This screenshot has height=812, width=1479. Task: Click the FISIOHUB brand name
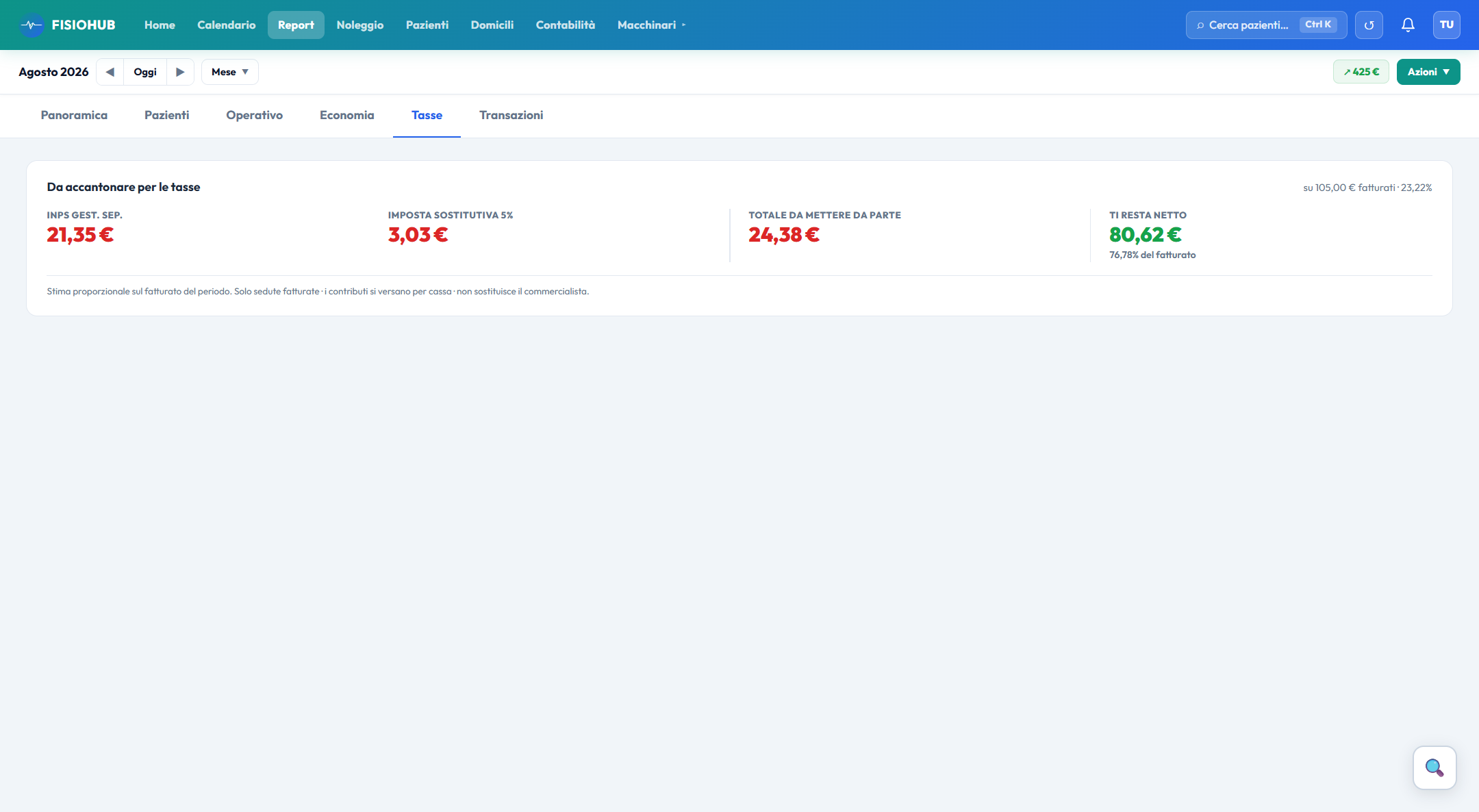pos(84,25)
